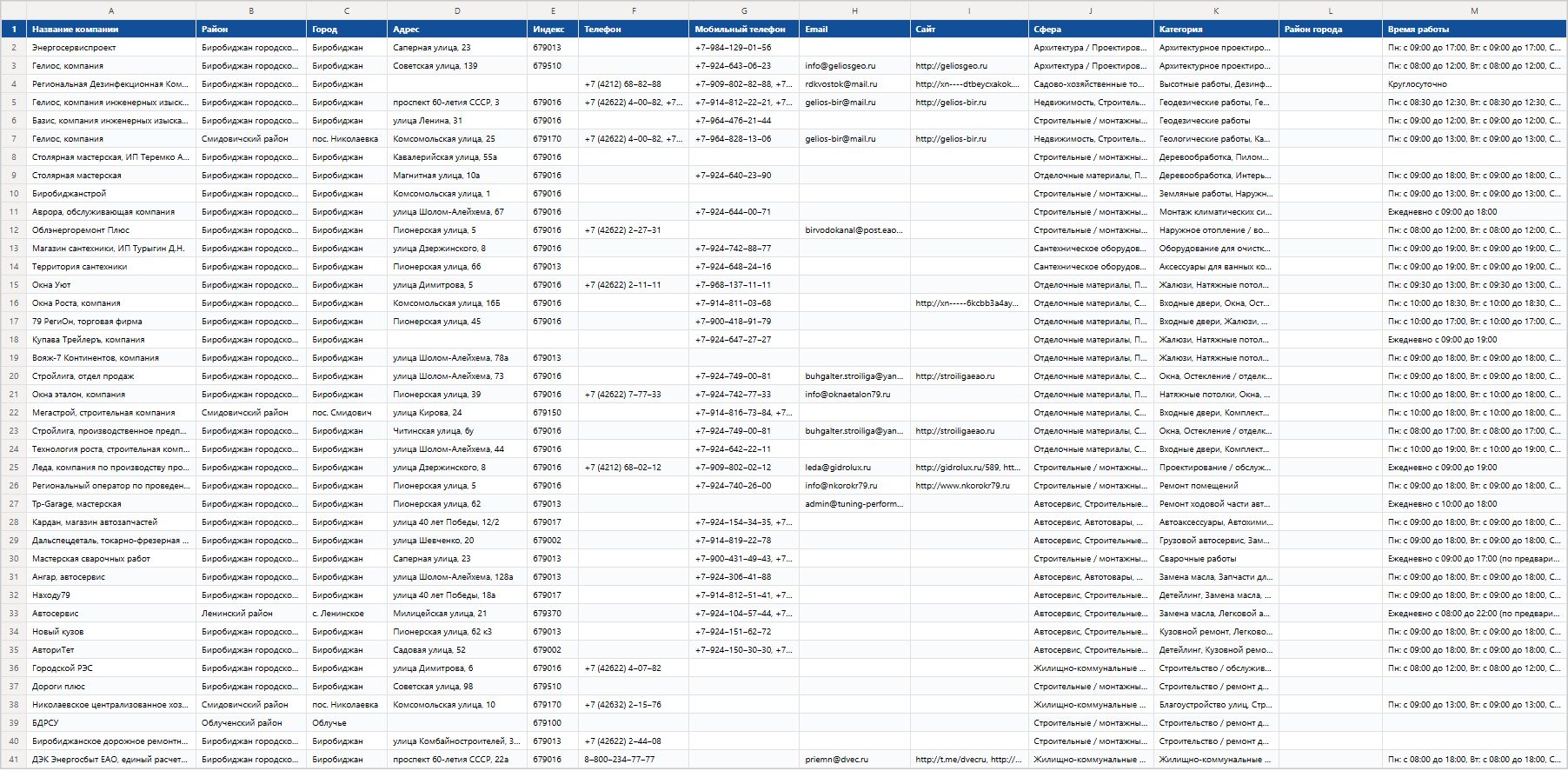Select the email 'rdkvostok@mail.ru'
Screen dimensions: 1568x784
point(855,84)
